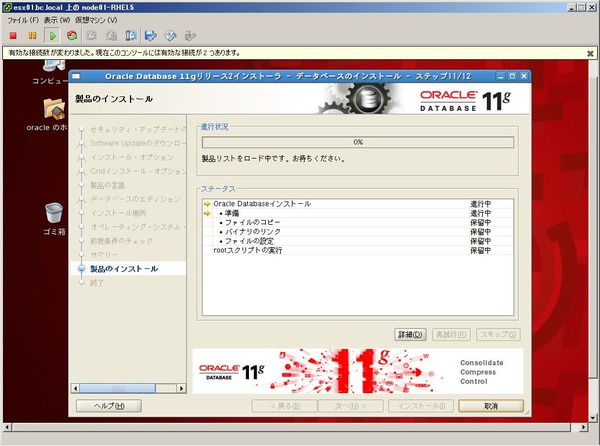Dismiss the connection notification with X
The height and width of the screenshot is (446, 600).
click(590, 54)
